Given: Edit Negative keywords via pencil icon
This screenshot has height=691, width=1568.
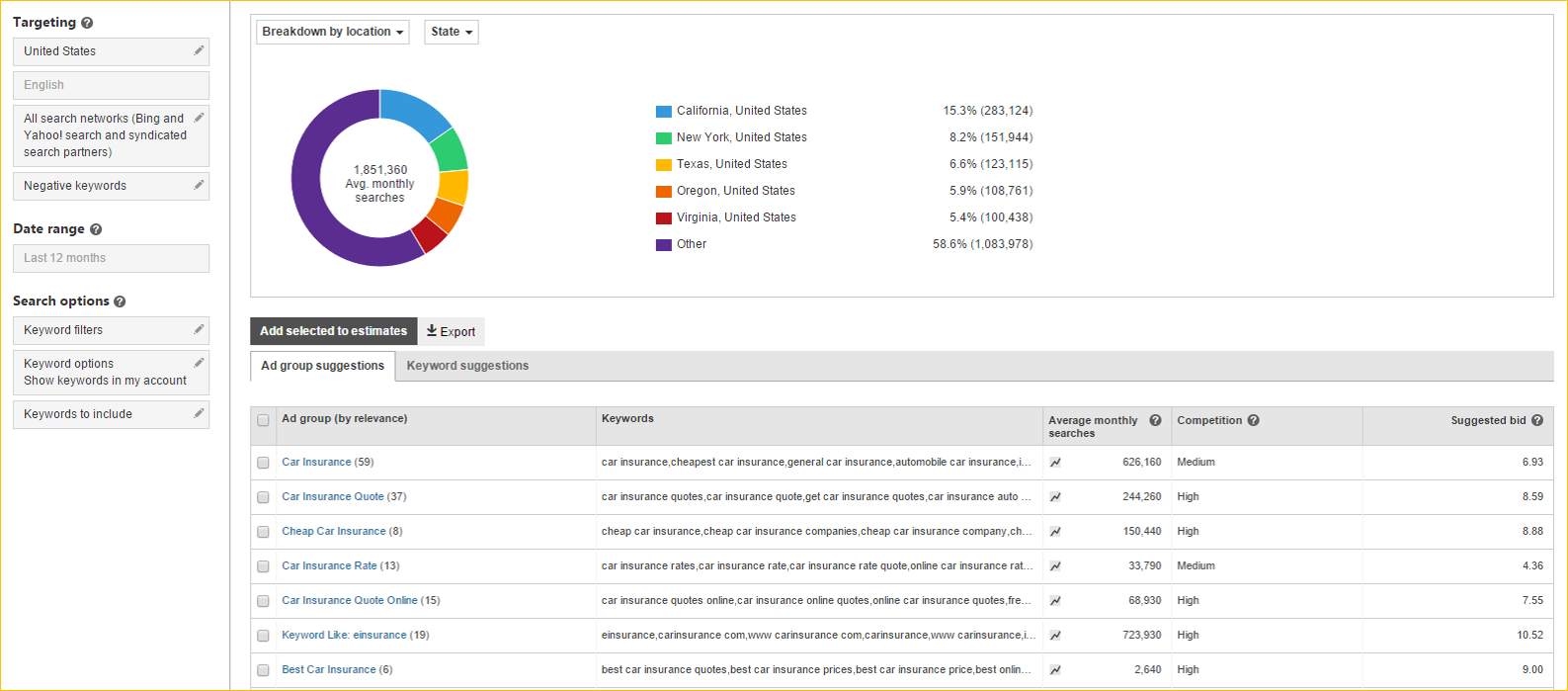Looking at the screenshot, I should tap(199, 185).
